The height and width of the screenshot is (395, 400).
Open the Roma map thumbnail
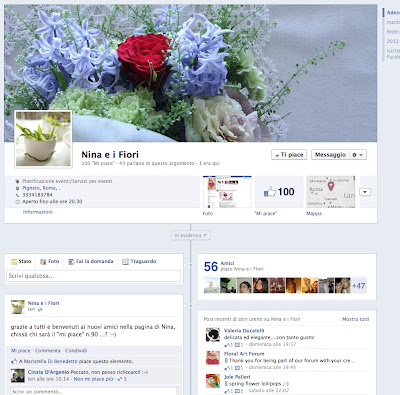coord(331,192)
